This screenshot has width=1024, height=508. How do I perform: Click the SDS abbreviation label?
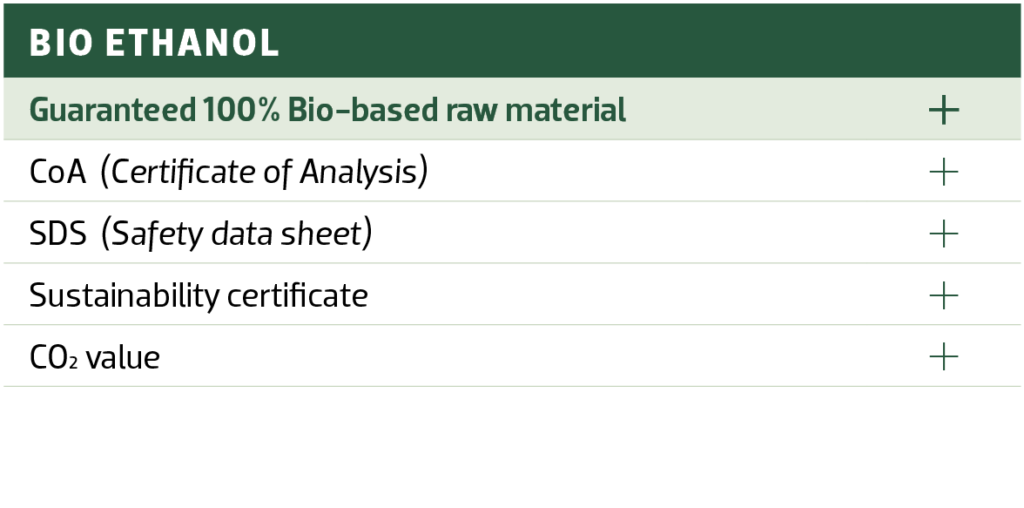(x=58, y=234)
